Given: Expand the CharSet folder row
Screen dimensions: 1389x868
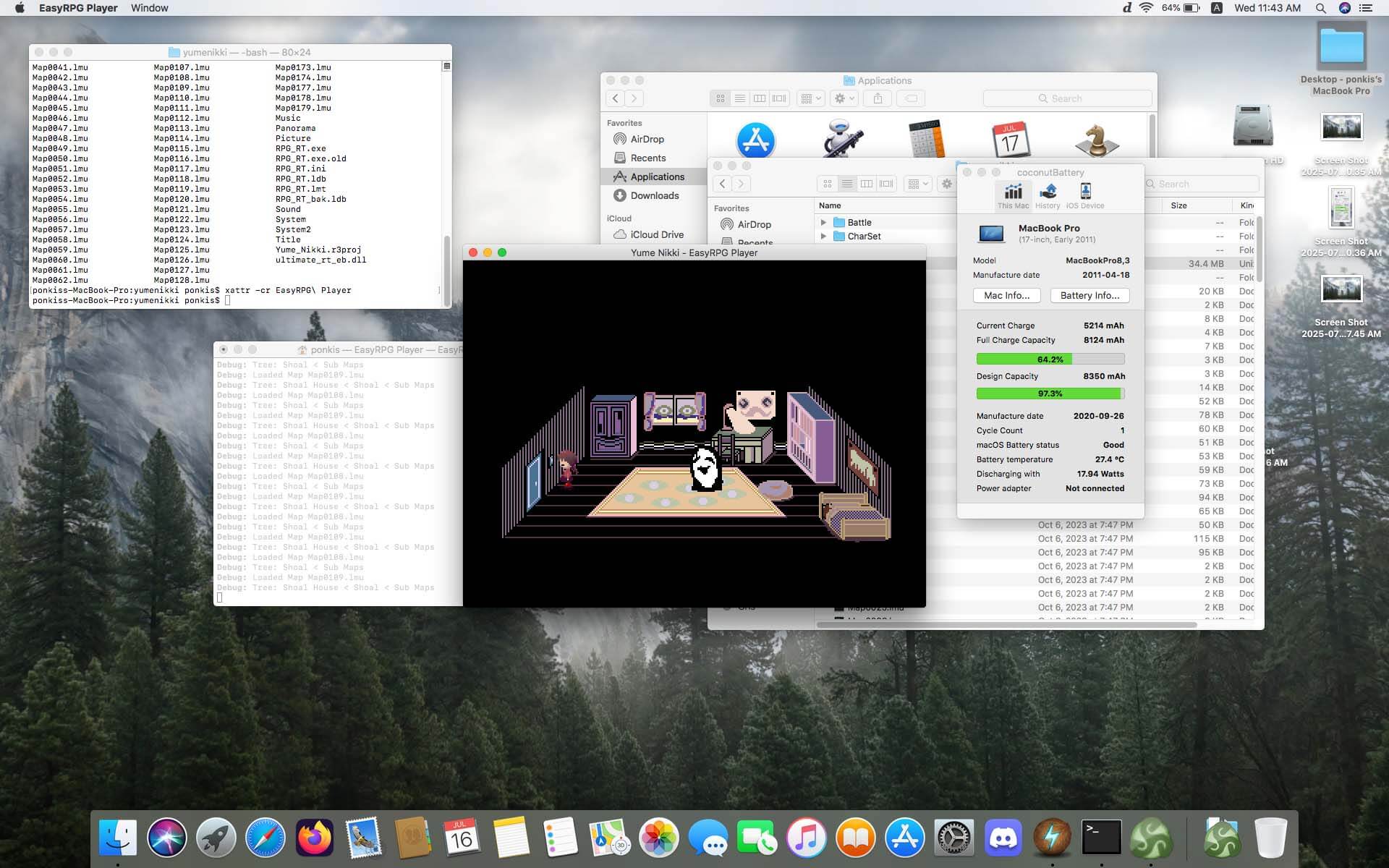Looking at the screenshot, I should (823, 237).
